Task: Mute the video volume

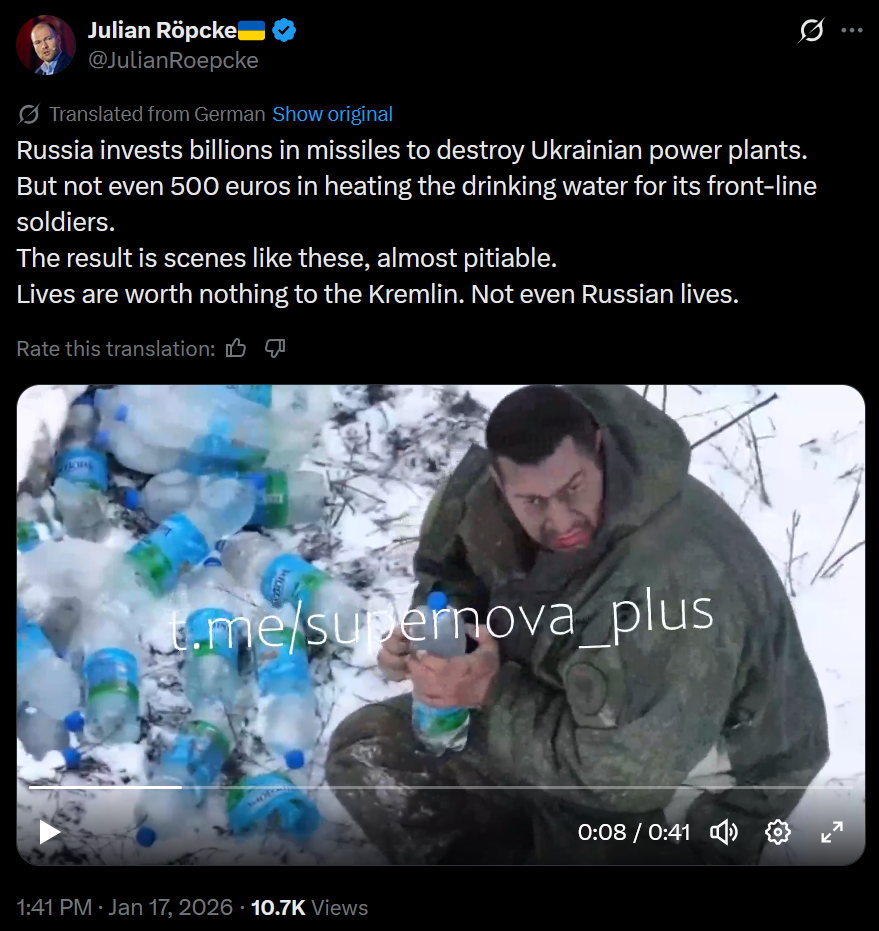Action: pos(724,832)
